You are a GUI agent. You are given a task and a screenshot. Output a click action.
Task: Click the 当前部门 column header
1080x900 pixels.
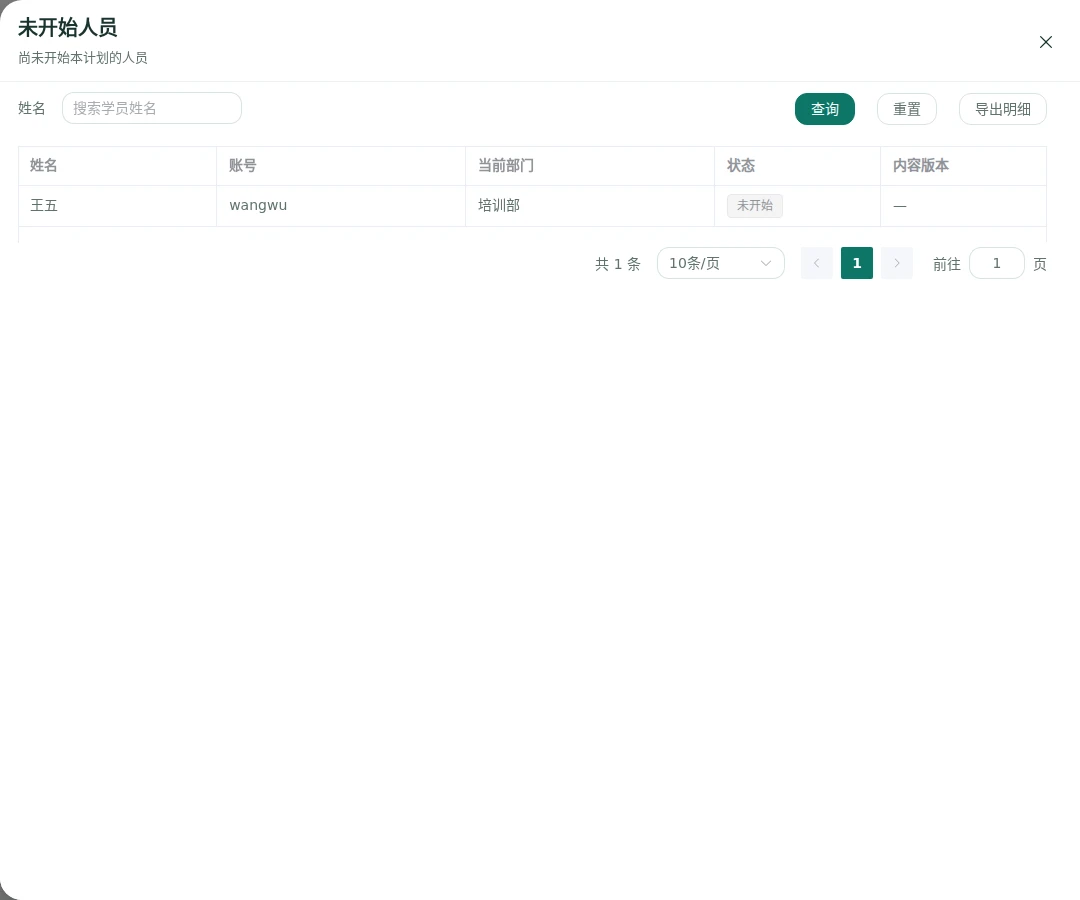pos(590,165)
